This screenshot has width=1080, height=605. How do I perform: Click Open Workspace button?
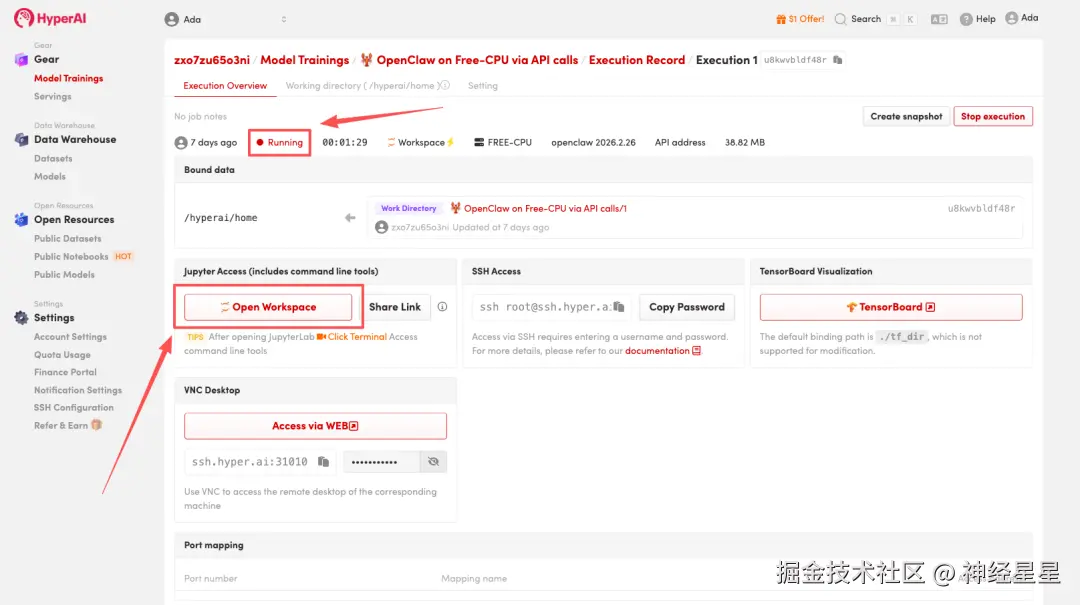268,307
